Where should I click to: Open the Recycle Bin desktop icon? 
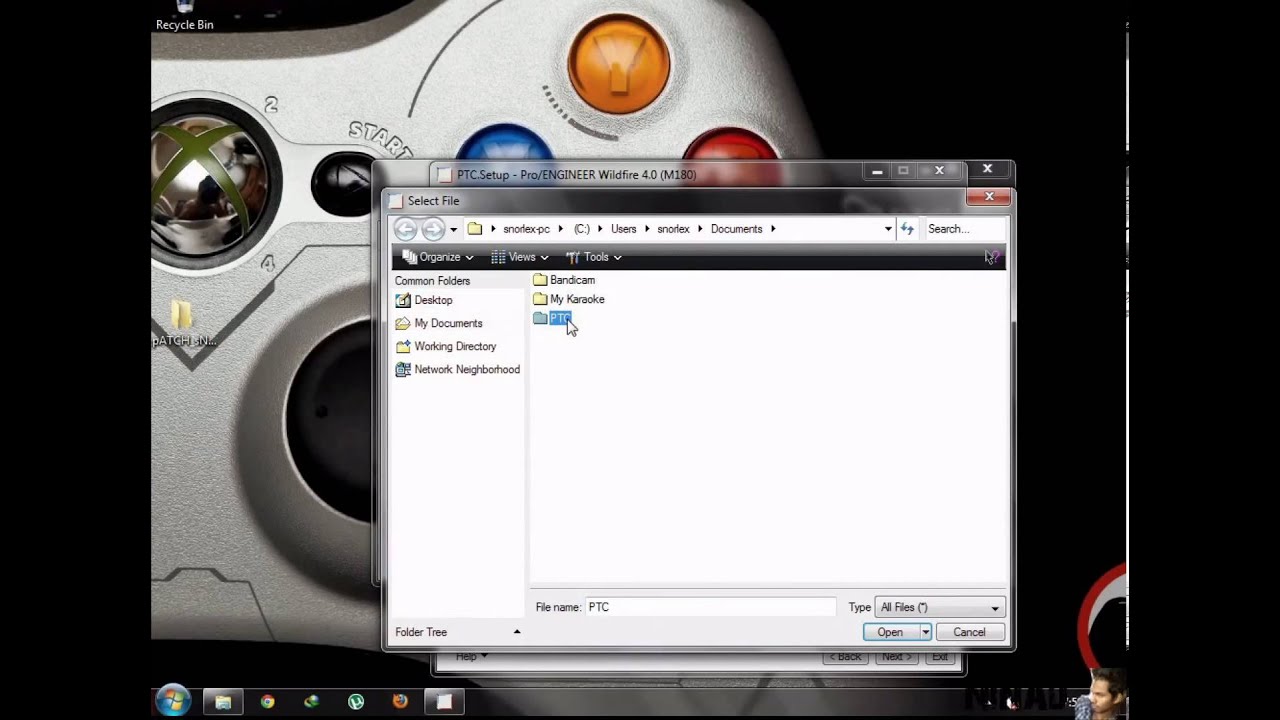tap(185, 16)
